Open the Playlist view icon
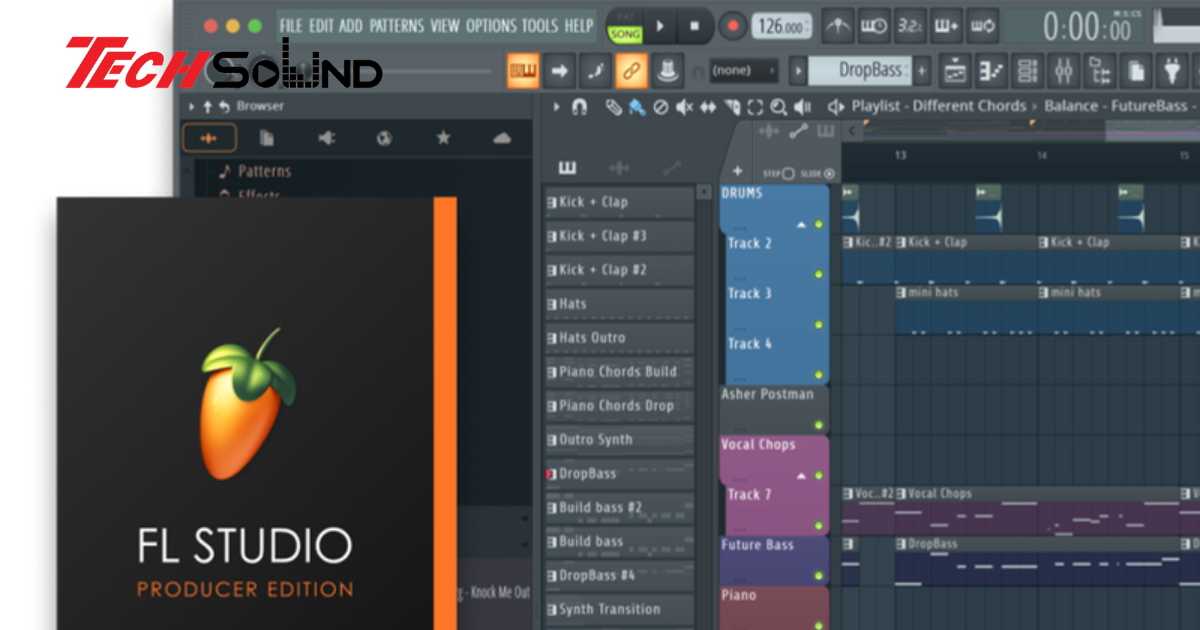1200x630 pixels. pos(955,71)
